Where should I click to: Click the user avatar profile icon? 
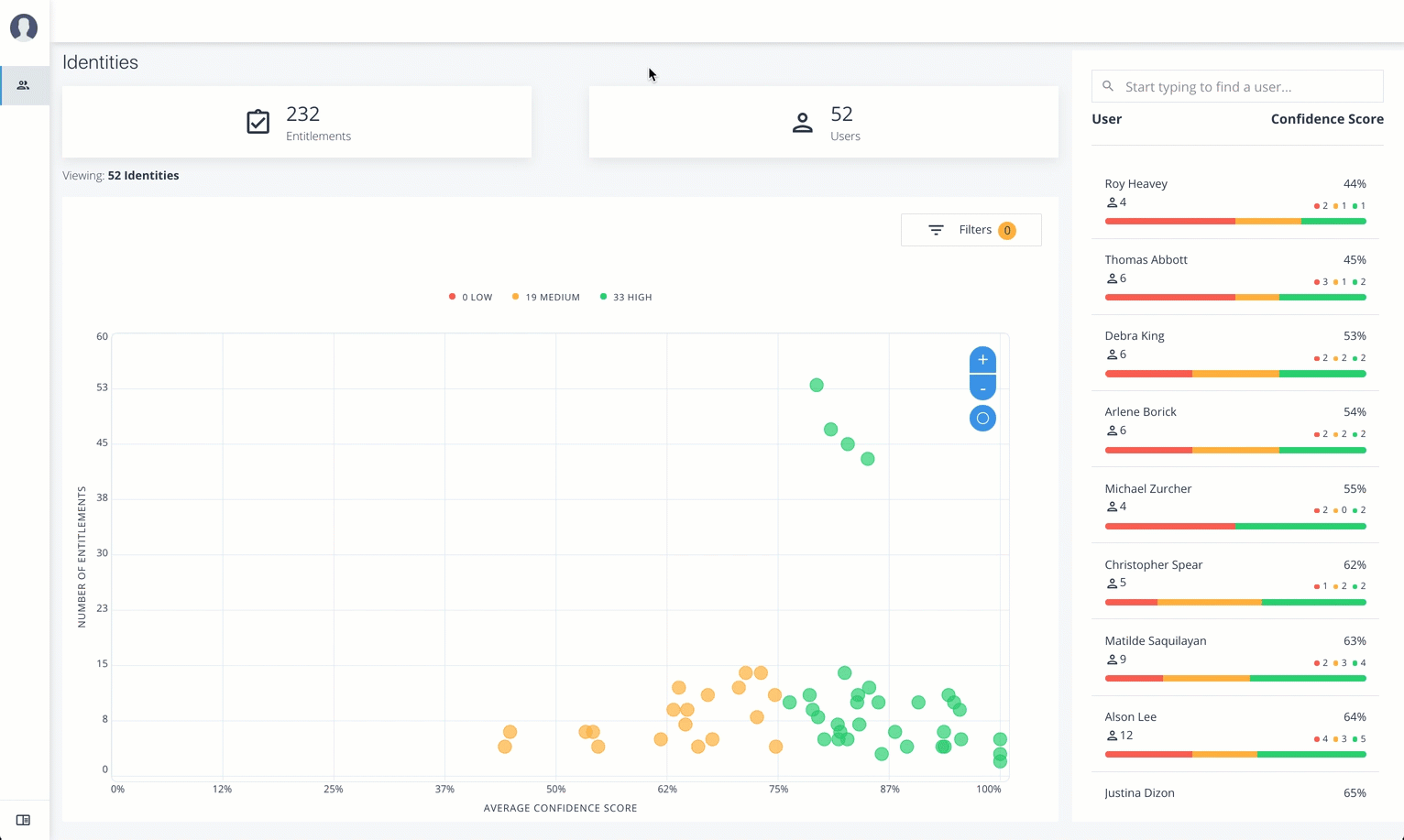tap(24, 27)
